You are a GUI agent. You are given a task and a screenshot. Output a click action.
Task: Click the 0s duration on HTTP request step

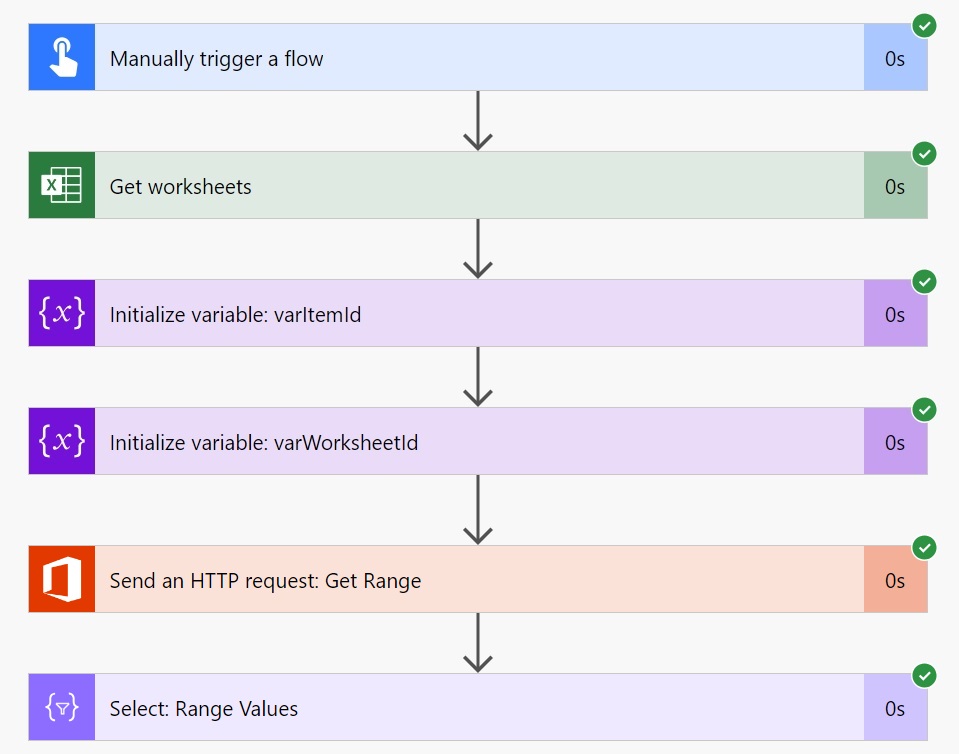[x=895, y=580]
